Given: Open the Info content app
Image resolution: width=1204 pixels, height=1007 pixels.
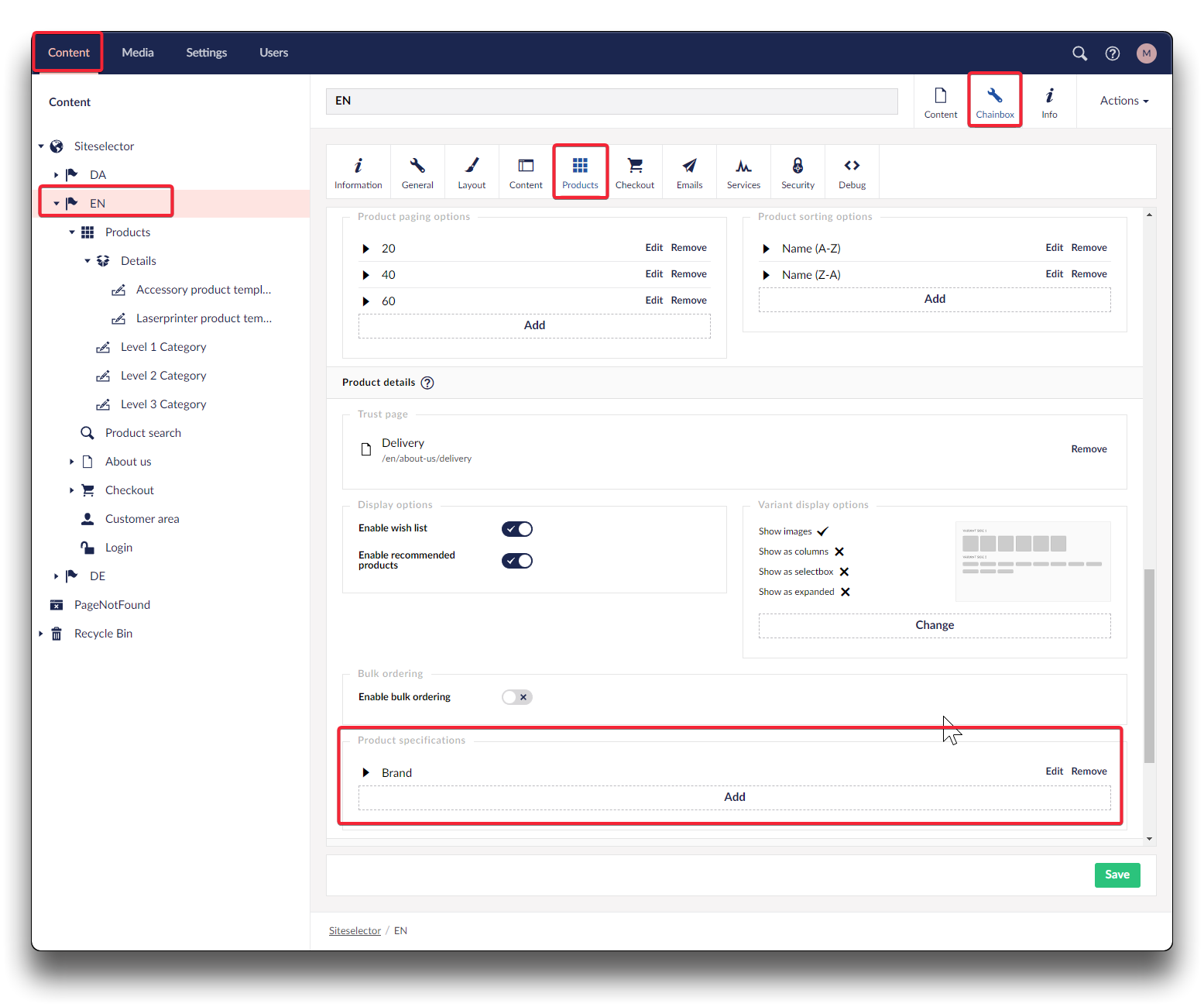Looking at the screenshot, I should (x=1049, y=101).
